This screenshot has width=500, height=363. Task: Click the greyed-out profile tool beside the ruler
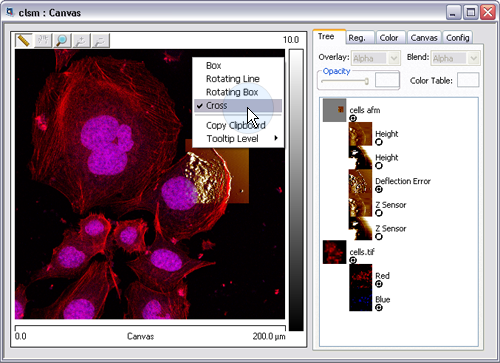tap(43, 41)
